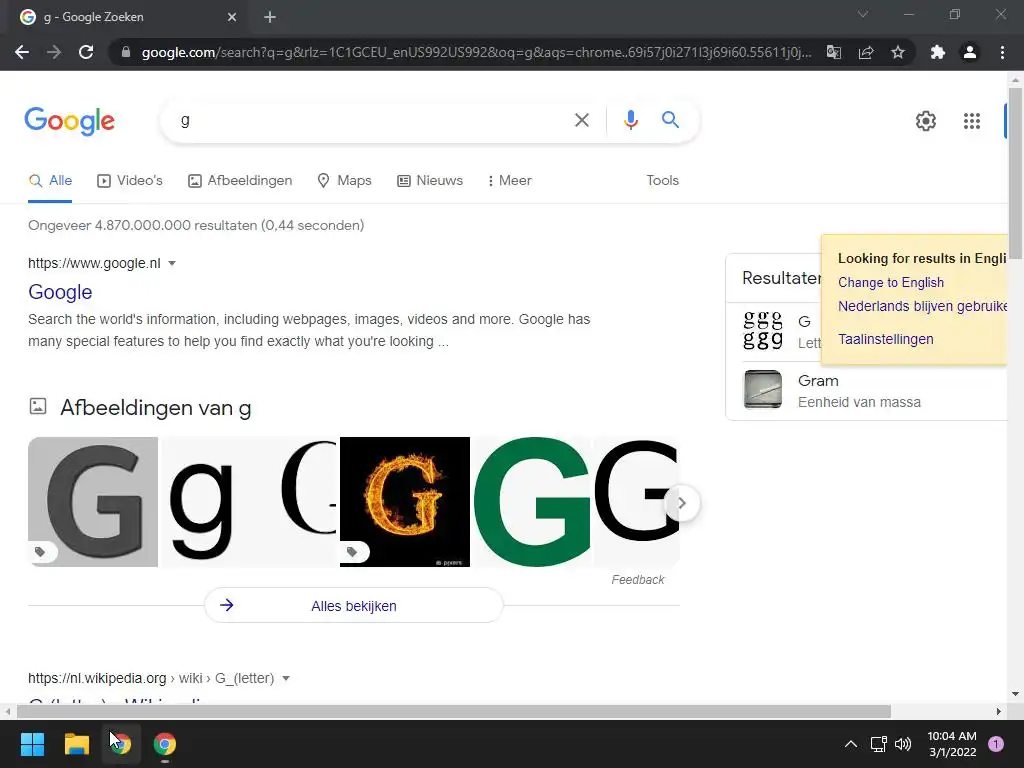Reload the current Google page
Viewport: 1024px width, 768px height.
[x=86, y=52]
